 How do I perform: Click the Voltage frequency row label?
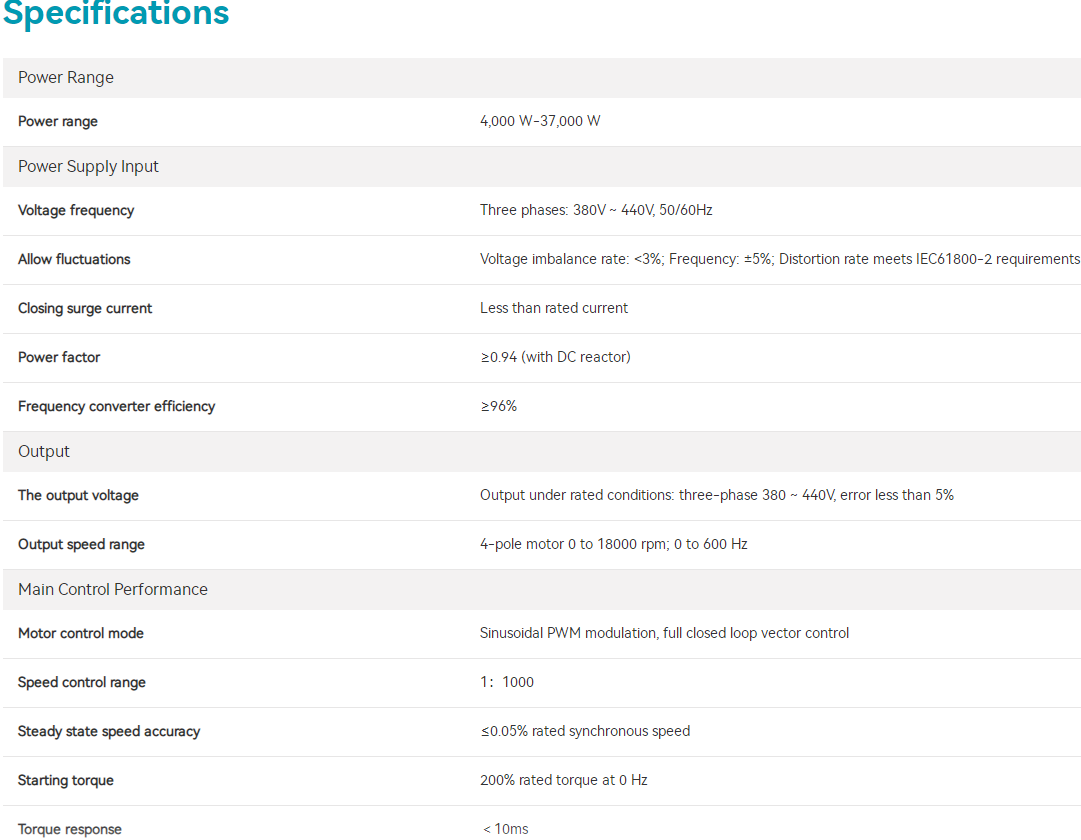click(76, 211)
